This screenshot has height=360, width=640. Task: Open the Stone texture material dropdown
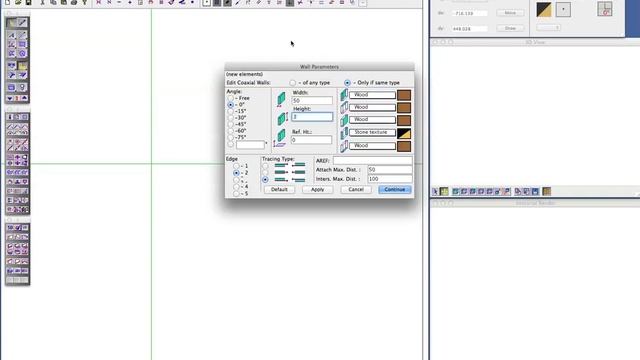[x=372, y=133]
